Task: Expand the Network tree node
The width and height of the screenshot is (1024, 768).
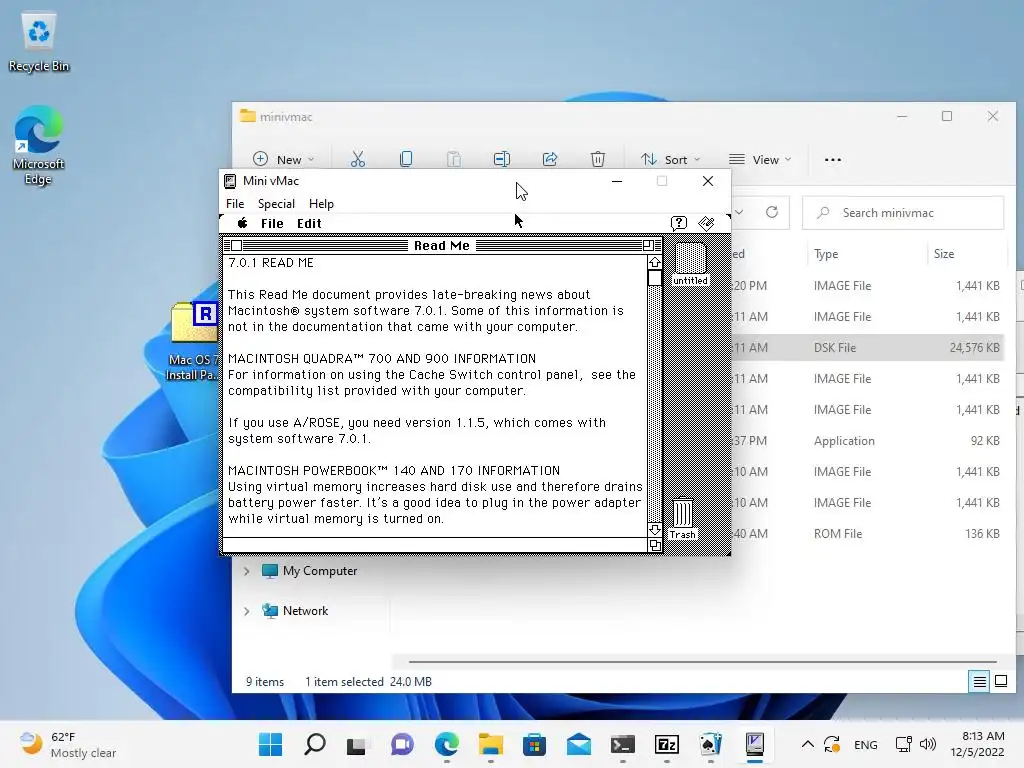Action: coord(246,611)
